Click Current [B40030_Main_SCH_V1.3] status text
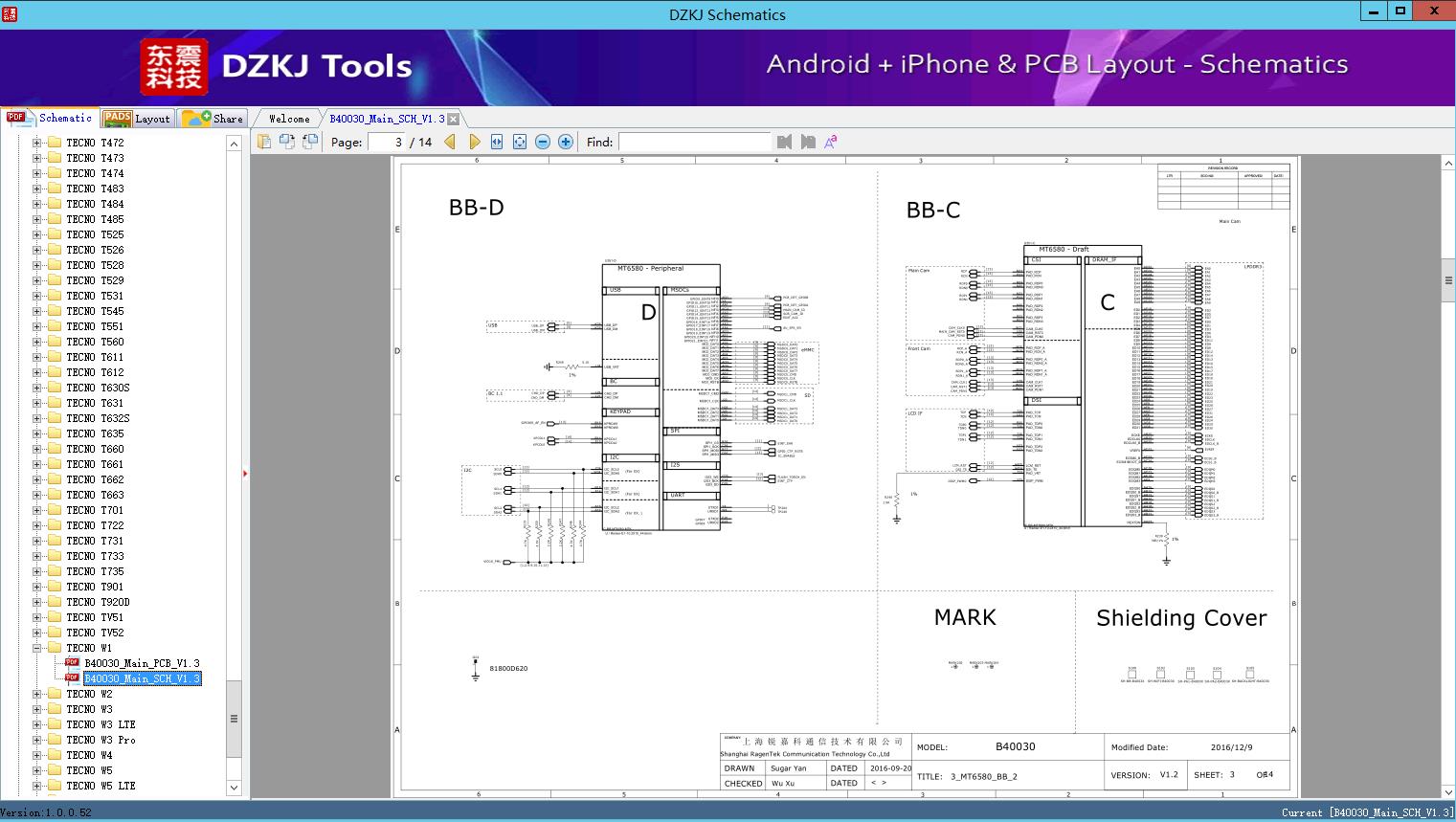Image resolution: width=1456 pixels, height=822 pixels. click(x=1367, y=812)
